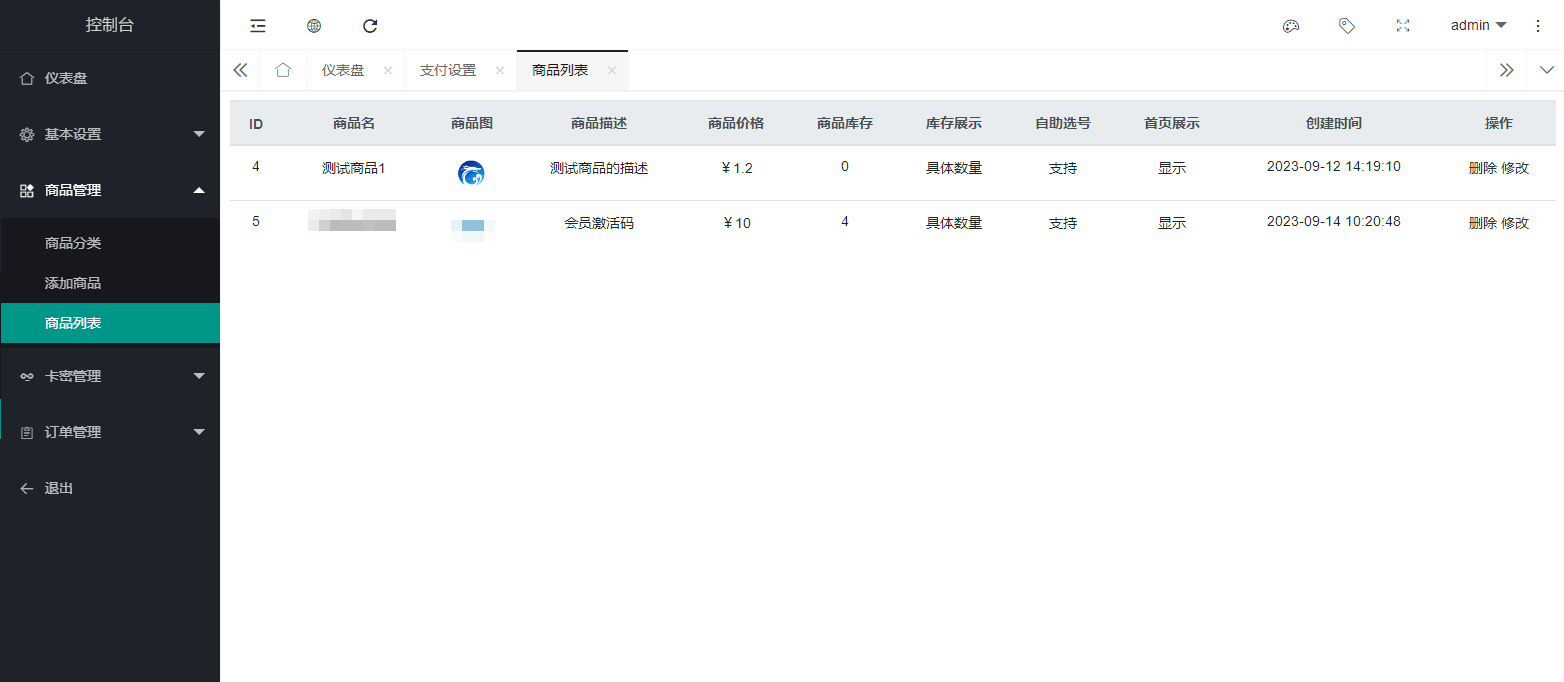Open 添加商品 in the sidebar
1564x682 pixels.
tap(73, 283)
